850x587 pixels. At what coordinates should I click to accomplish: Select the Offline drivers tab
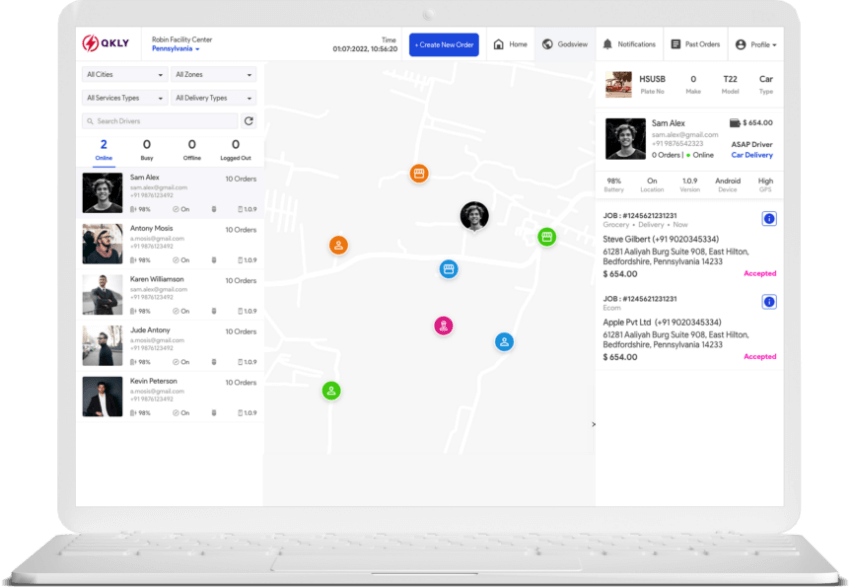pos(192,150)
